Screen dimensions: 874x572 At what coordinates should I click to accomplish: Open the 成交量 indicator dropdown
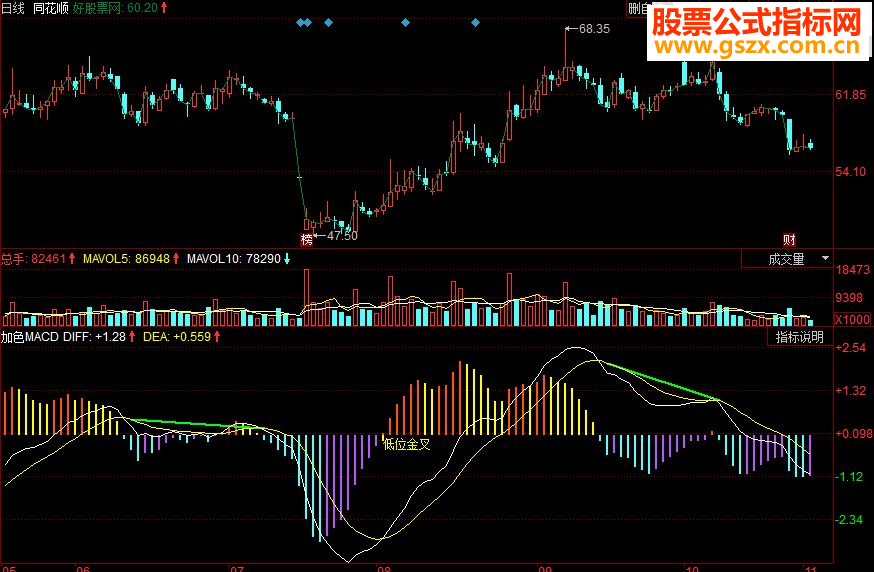pyautogui.click(x=787, y=259)
